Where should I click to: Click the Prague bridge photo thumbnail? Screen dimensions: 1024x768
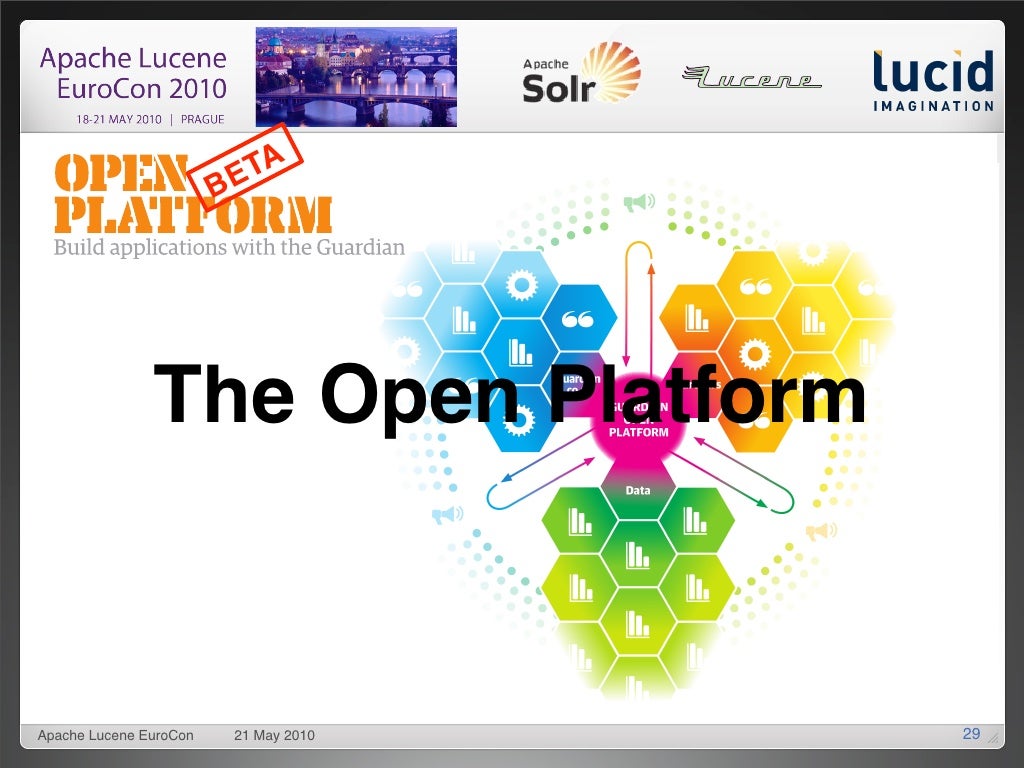(356, 77)
